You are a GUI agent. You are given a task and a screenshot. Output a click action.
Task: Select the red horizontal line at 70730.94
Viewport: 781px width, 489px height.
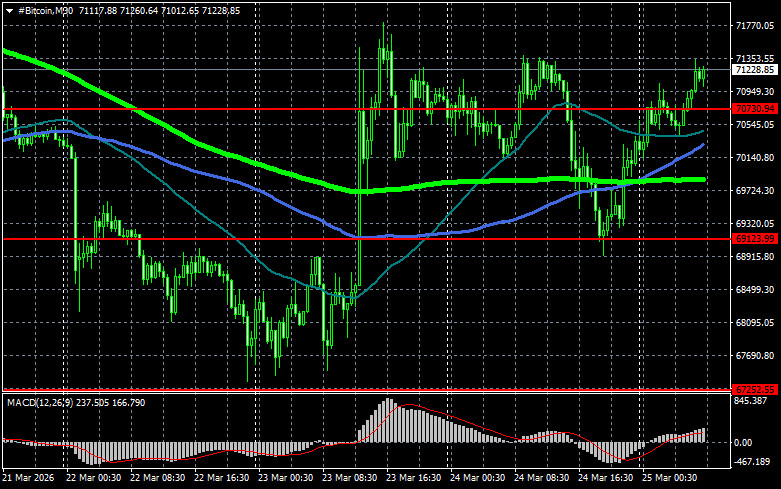pos(366,109)
